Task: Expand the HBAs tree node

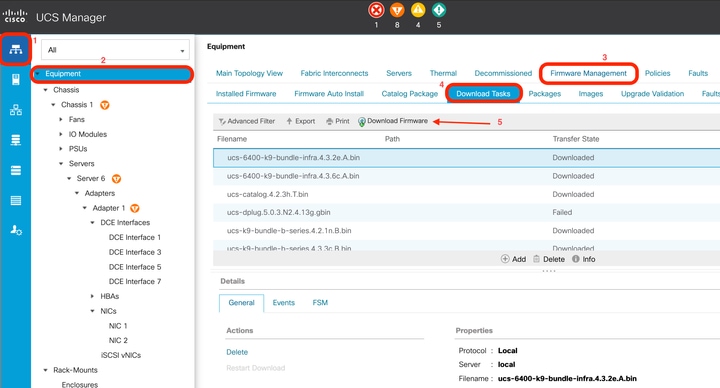Action: point(93,296)
